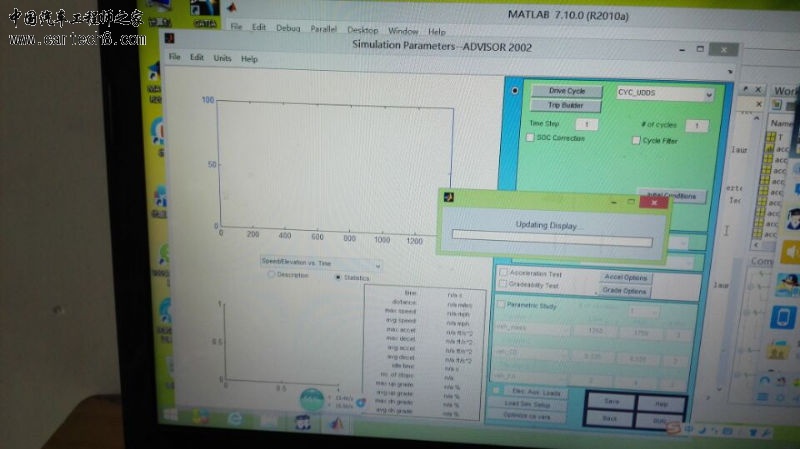This screenshot has height=449, width=800.
Task: Open the veh_FA variable dropdown
Action: pos(528,377)
